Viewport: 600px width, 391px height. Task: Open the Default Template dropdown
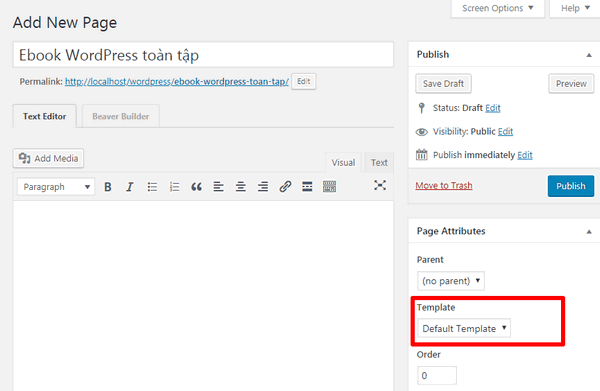coord(464,328)
